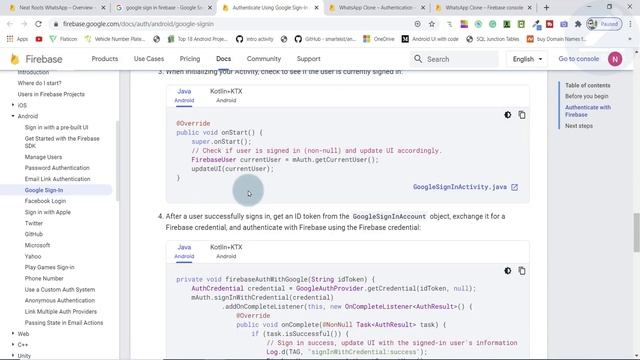Open Facebook Login in sidebar
Screen dimensions: 640x360
(x=45, y=201)
